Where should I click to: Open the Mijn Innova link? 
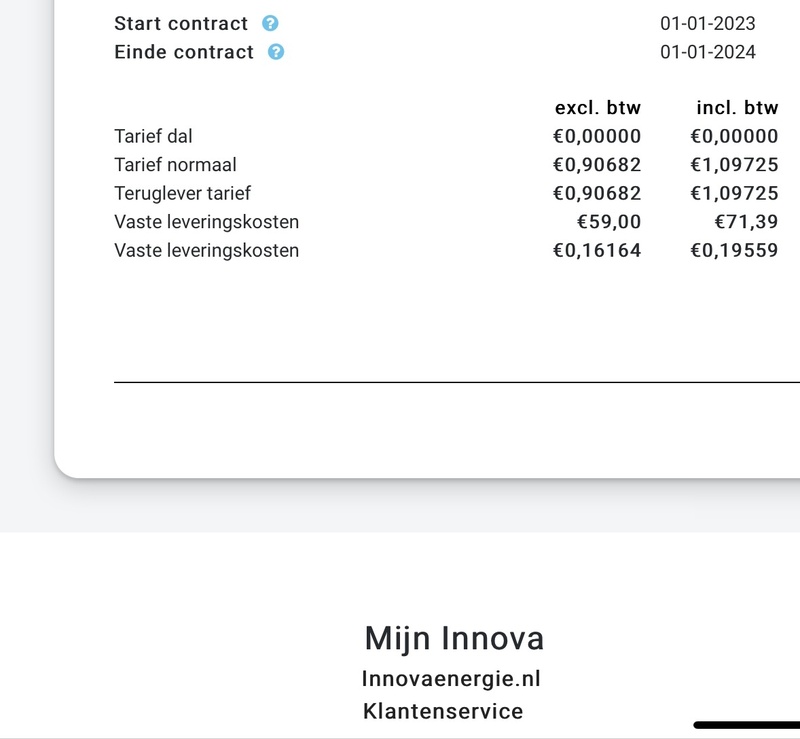tap(454, 637)
